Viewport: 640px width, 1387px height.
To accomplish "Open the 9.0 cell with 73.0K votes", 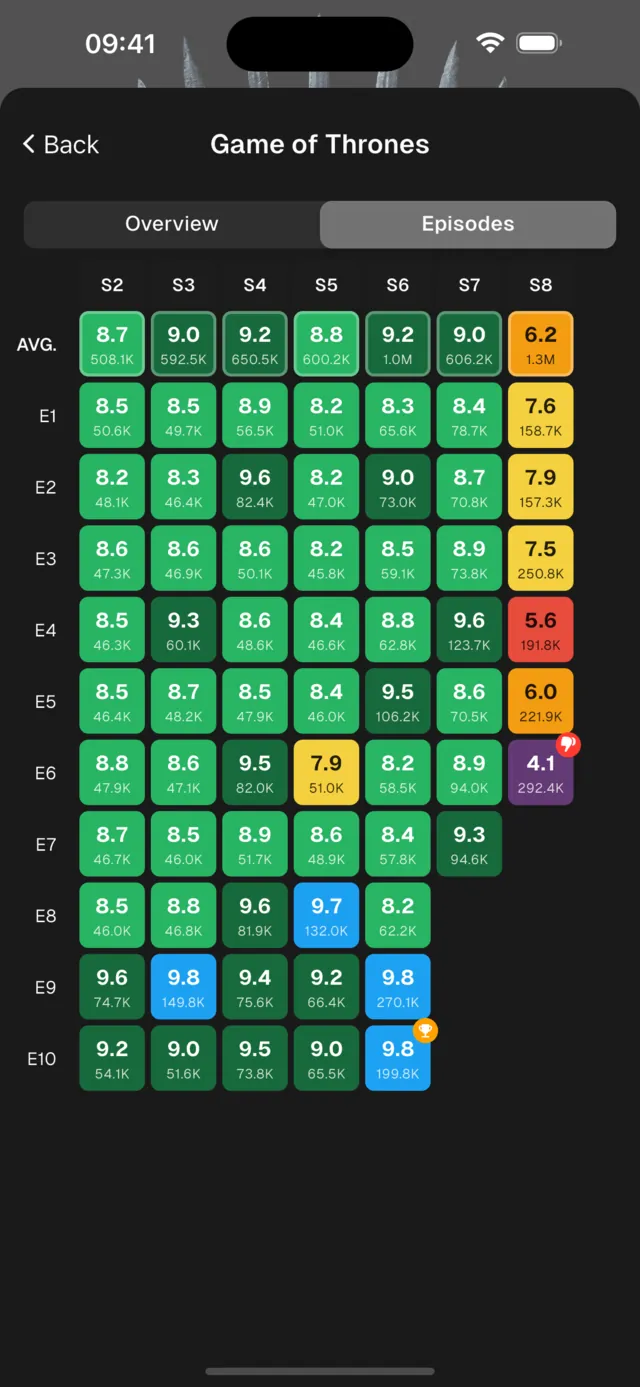I will tap(398, 487).
